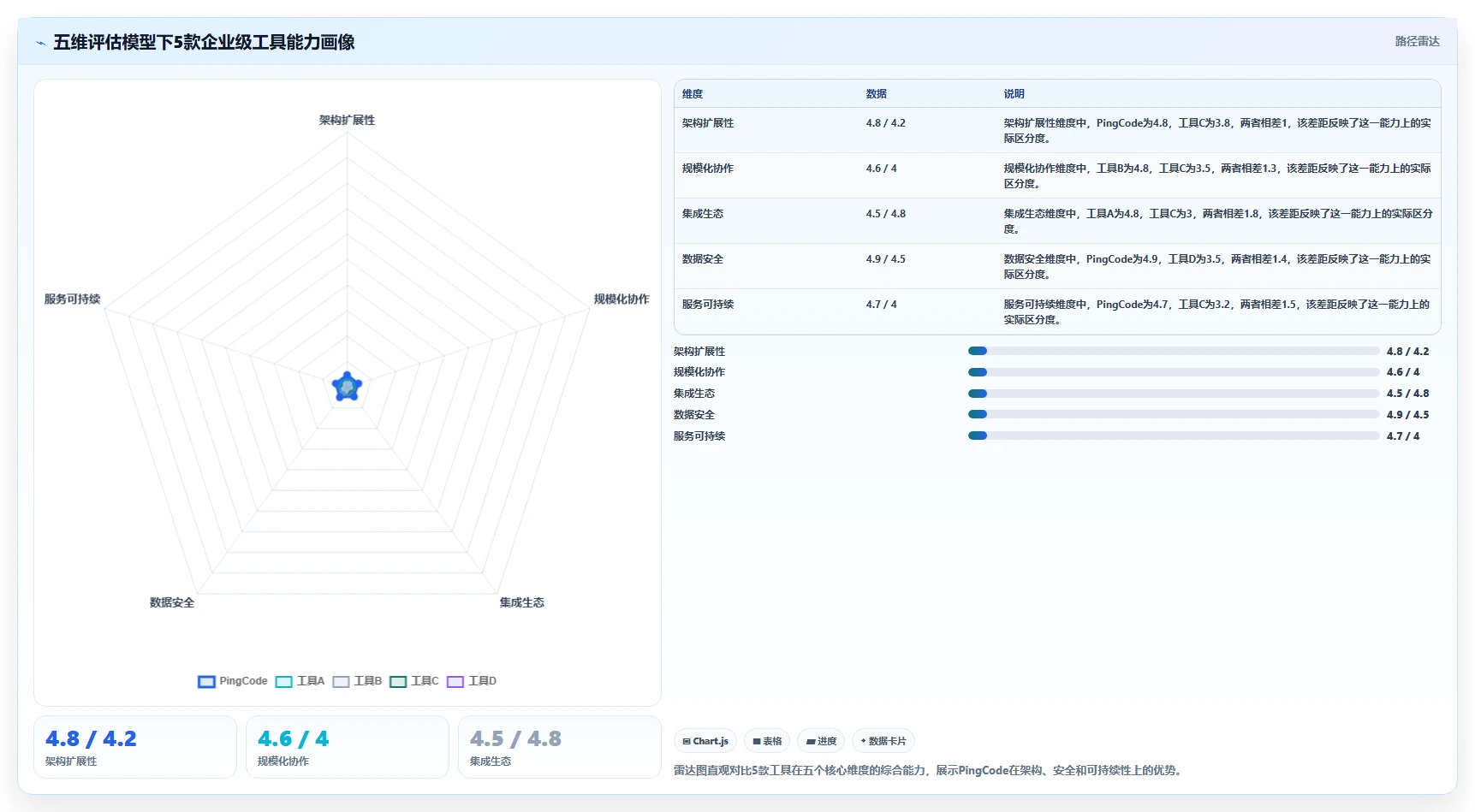
Task: Select the 数据安全 progress bar
Action: click(x=1173, y=414)
